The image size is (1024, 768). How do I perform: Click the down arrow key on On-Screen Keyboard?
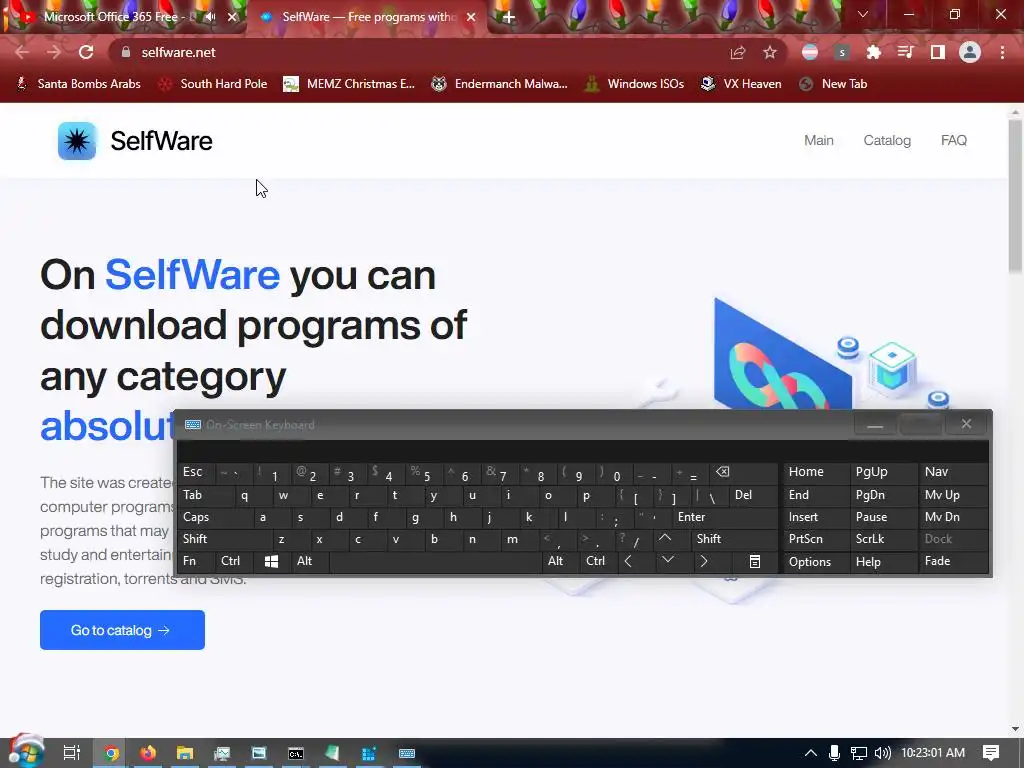coord(667,560)
